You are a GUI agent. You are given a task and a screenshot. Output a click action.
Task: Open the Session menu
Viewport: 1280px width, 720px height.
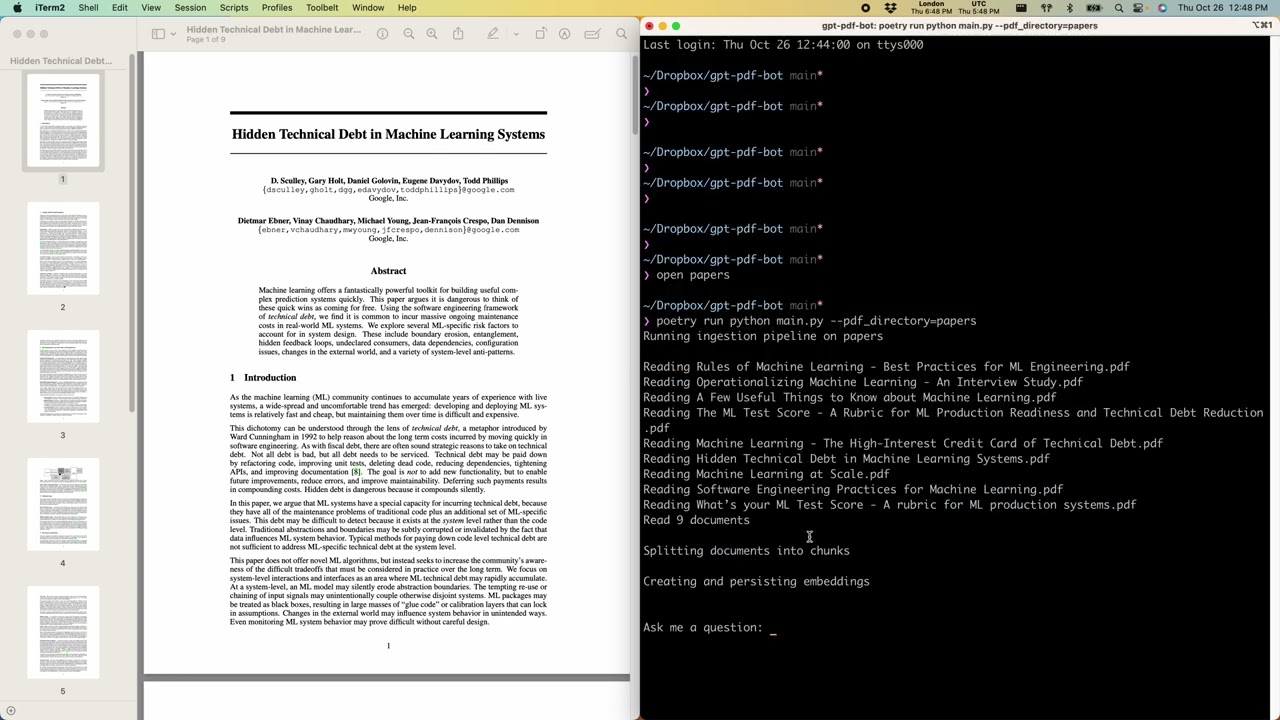(x=190, y=8)
